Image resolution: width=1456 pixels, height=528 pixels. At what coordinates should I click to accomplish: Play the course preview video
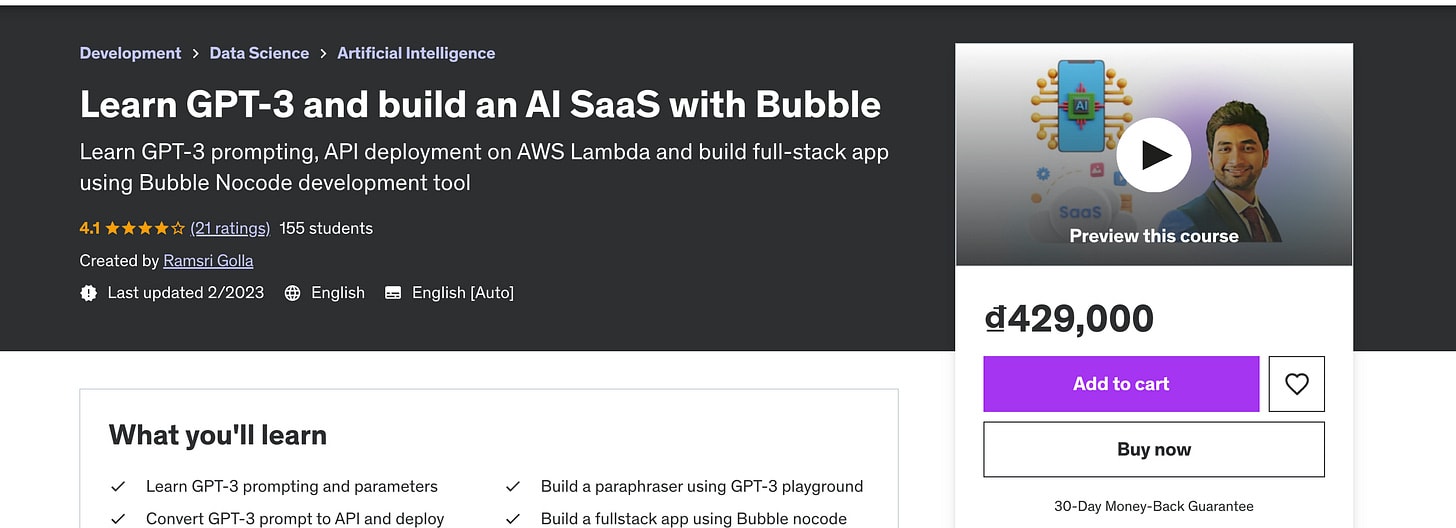pos(1153,155)
